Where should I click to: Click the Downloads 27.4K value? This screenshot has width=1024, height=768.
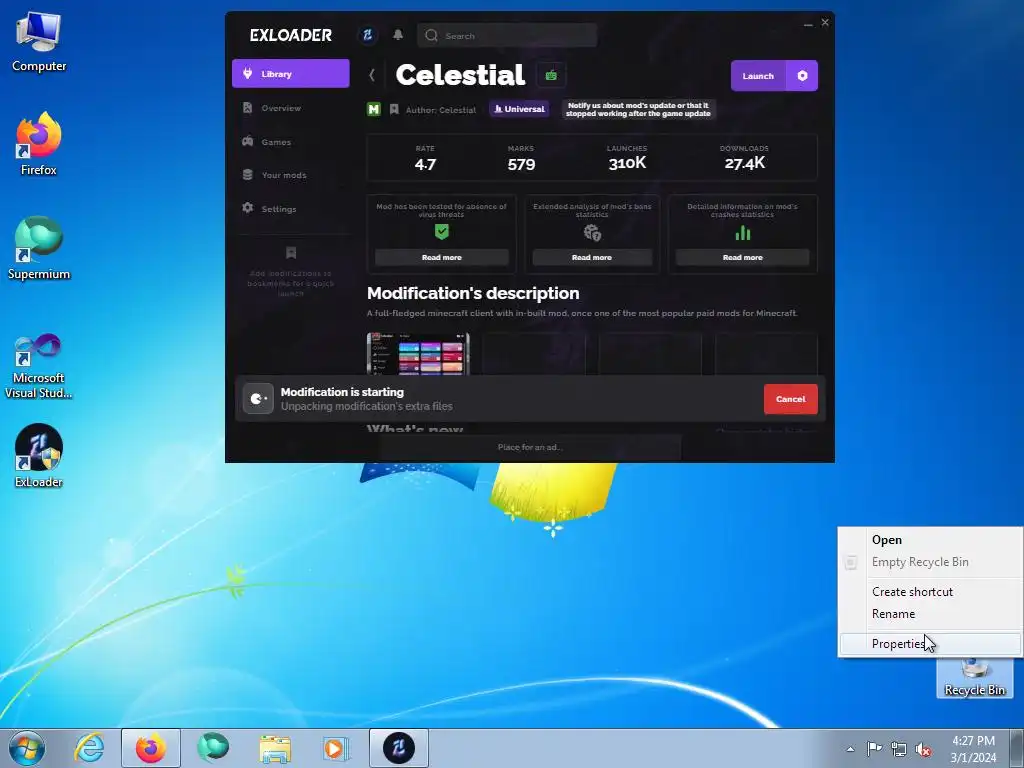pyautogui.click(x=744, y=163)
